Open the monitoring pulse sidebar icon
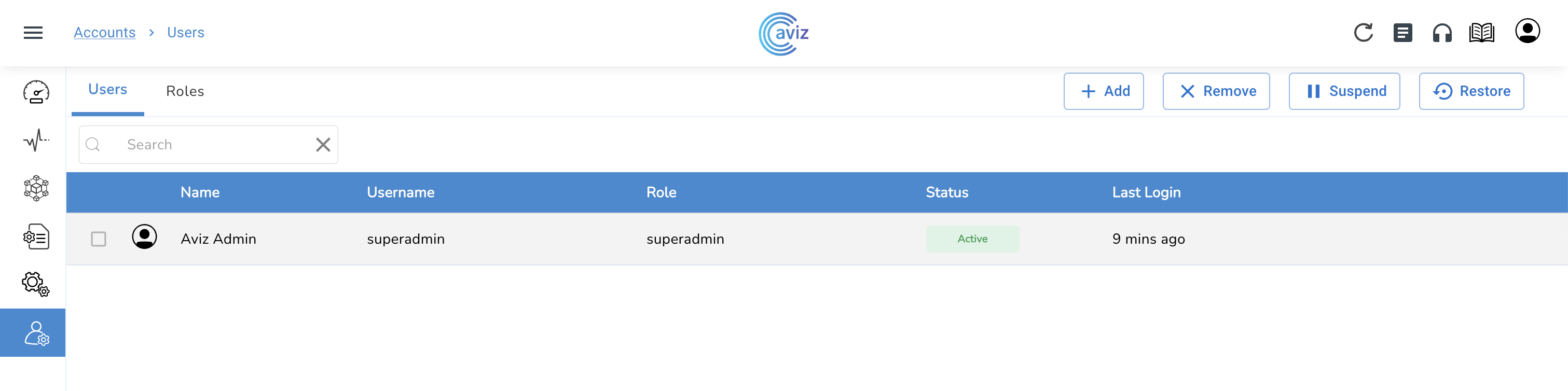The height and width of the screenshot is (391, 1568). [36, 141]
